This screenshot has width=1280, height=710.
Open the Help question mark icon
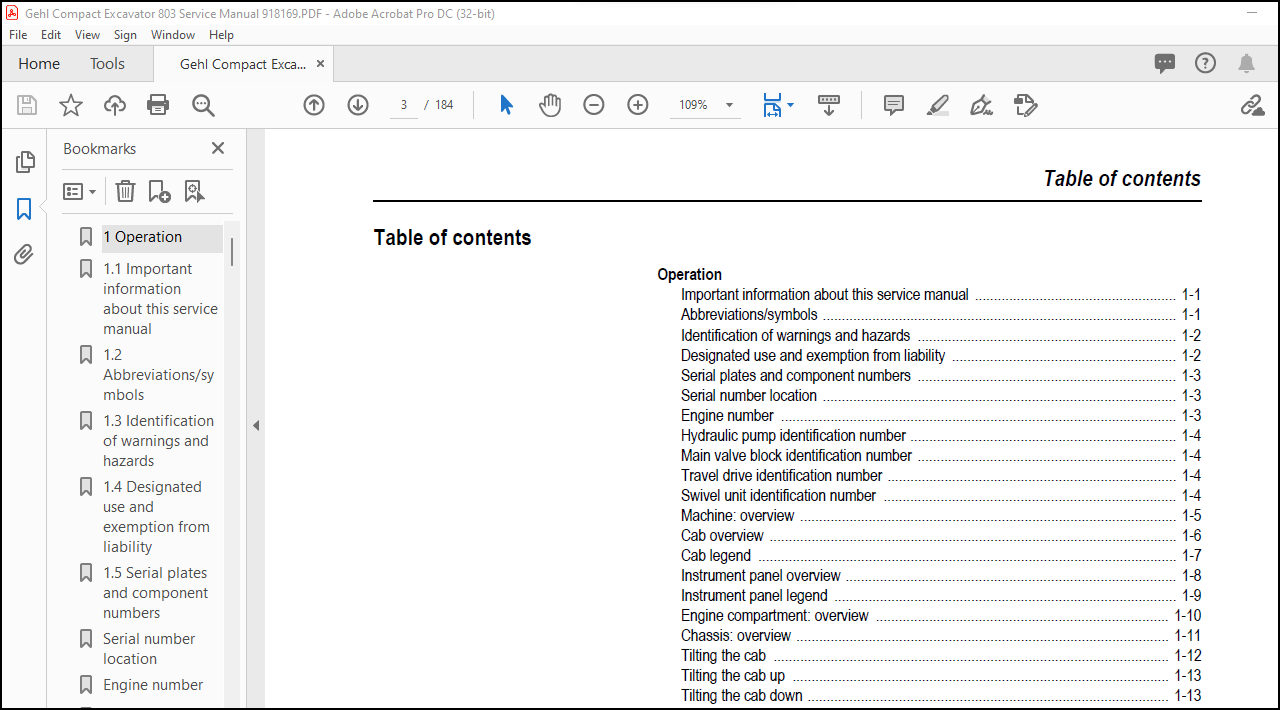1206,63
